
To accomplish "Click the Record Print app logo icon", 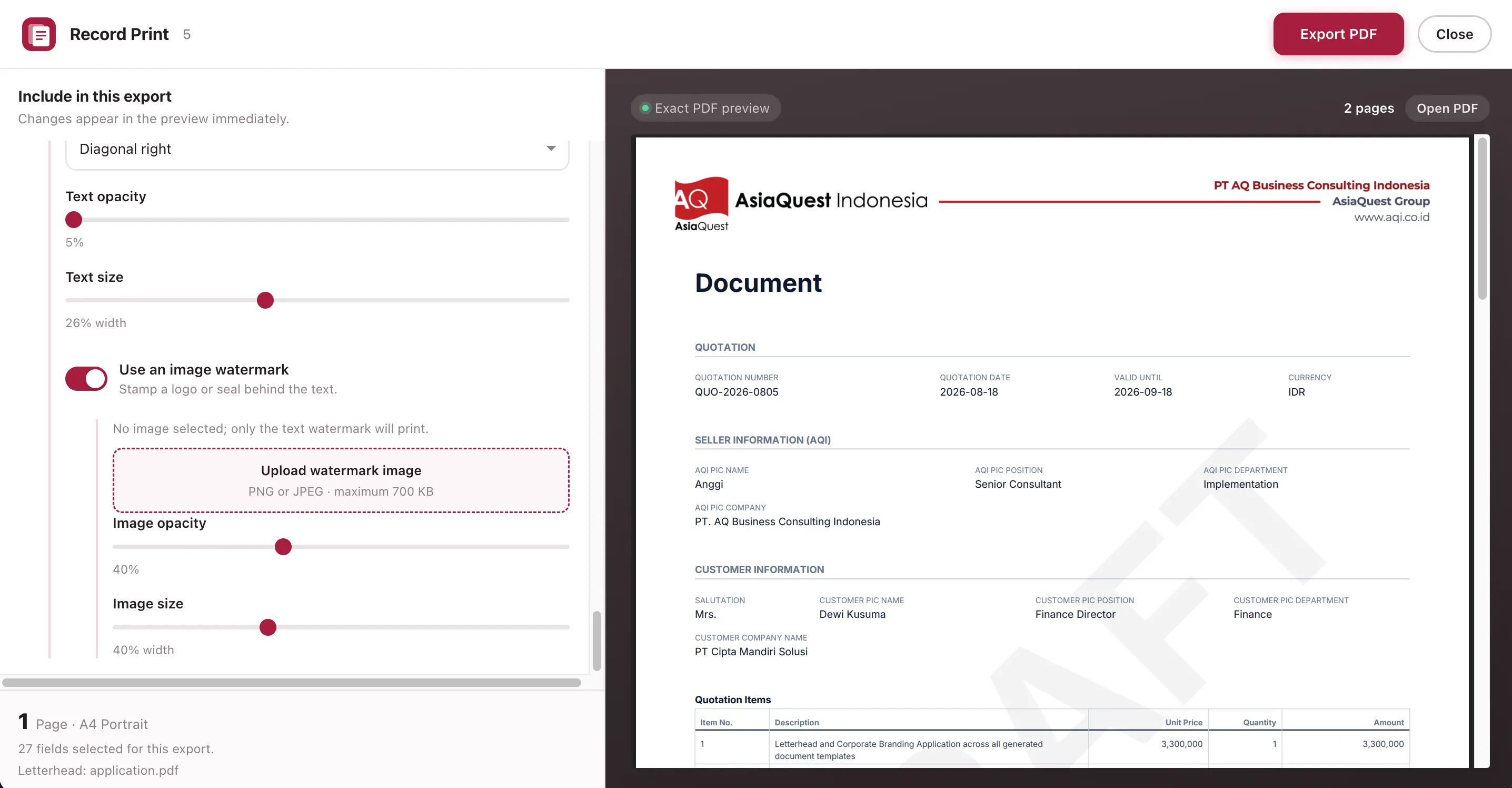I will click(39, 34).
